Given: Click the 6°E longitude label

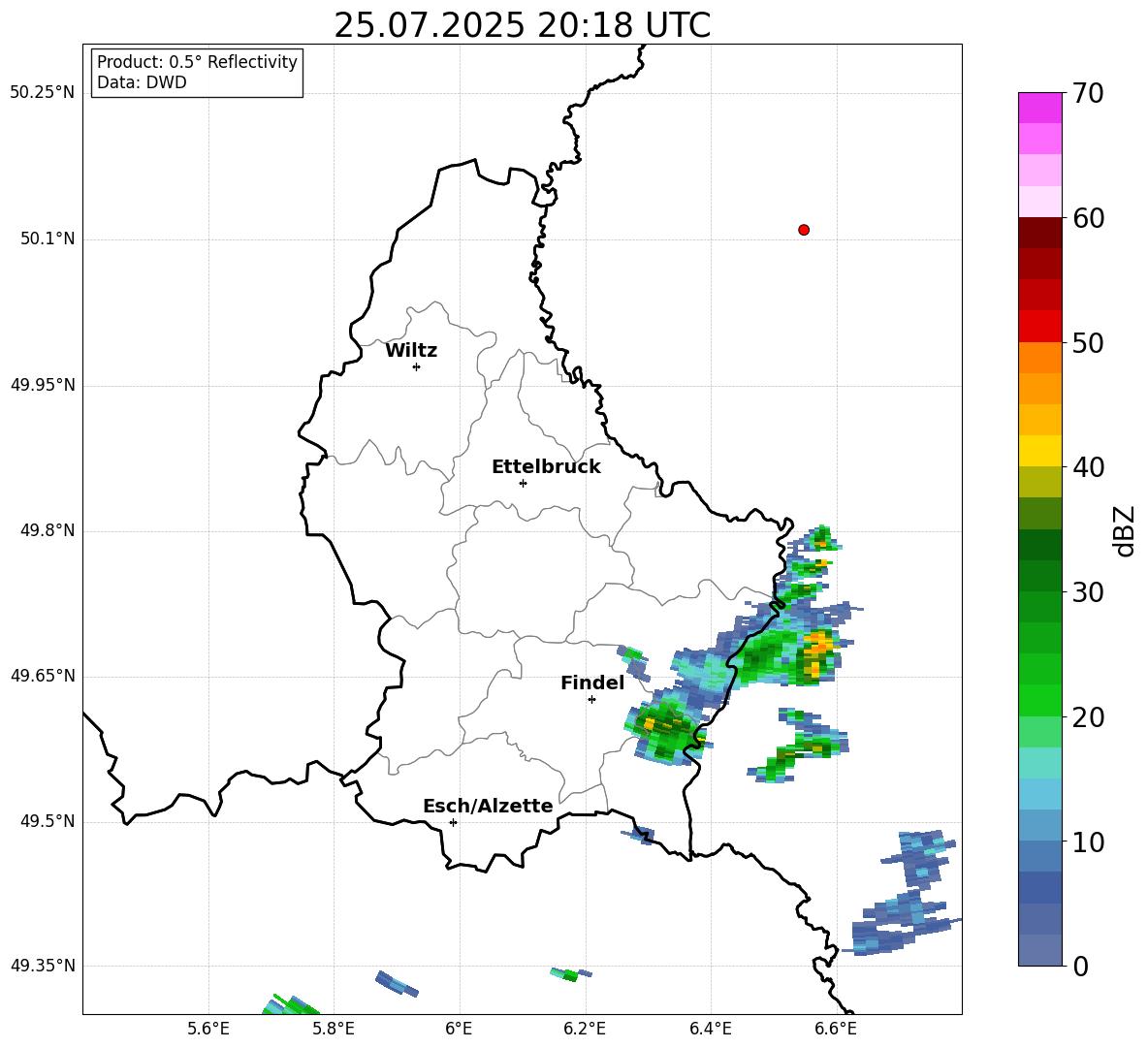Looking at the screenshot, I should pyautogui.click(x=459, y=1029).
